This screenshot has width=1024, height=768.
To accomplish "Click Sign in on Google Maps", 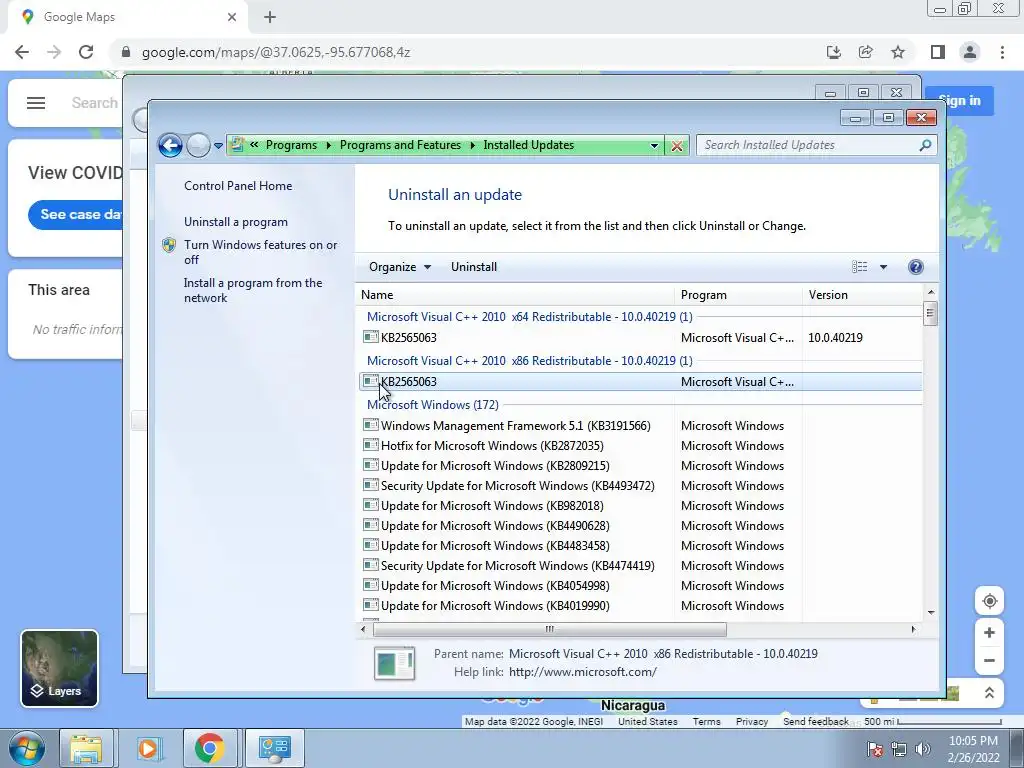I will [x=960, y=101].
